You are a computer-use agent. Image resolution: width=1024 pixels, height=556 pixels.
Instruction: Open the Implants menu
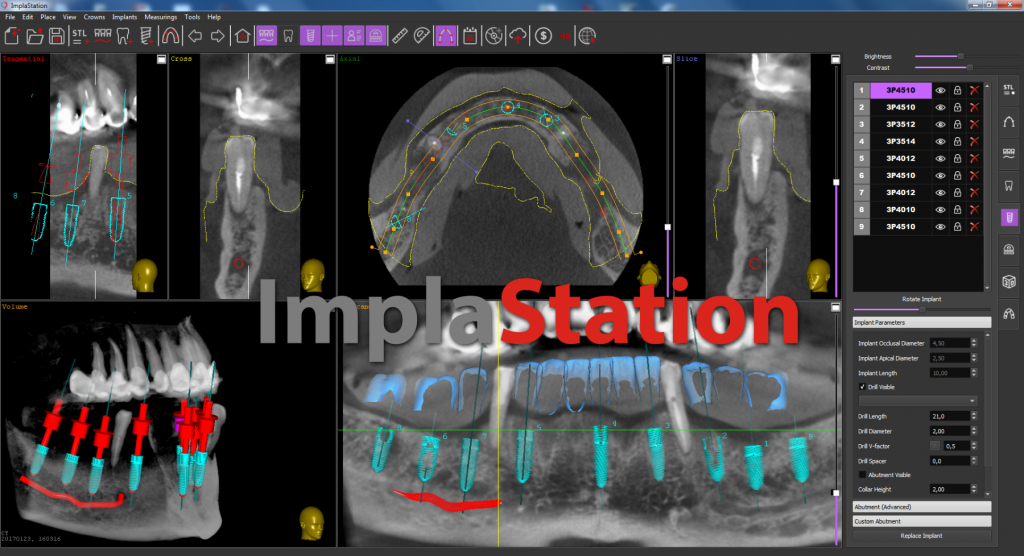tap(124, 17)
